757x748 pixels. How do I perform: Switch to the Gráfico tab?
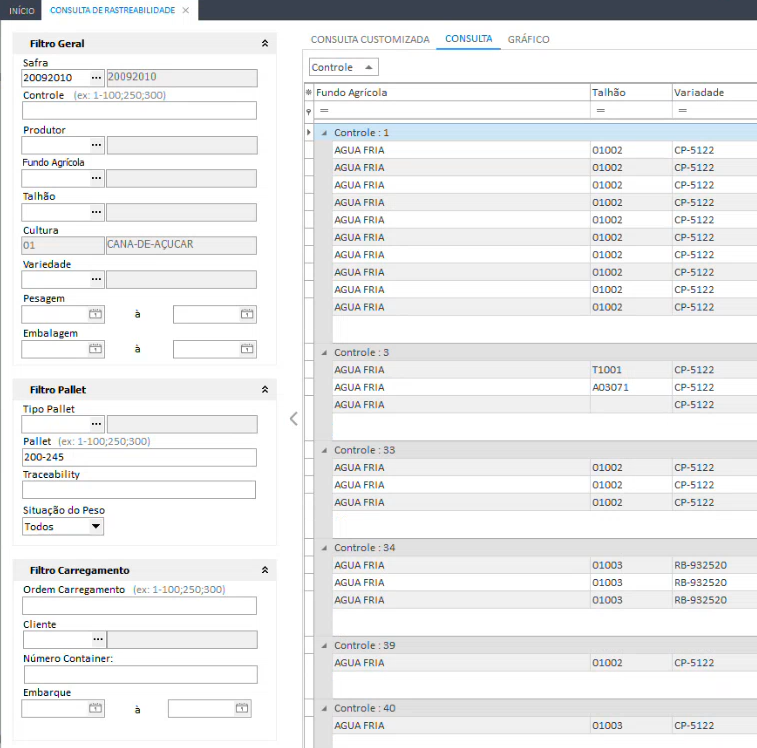pos(528,40)
